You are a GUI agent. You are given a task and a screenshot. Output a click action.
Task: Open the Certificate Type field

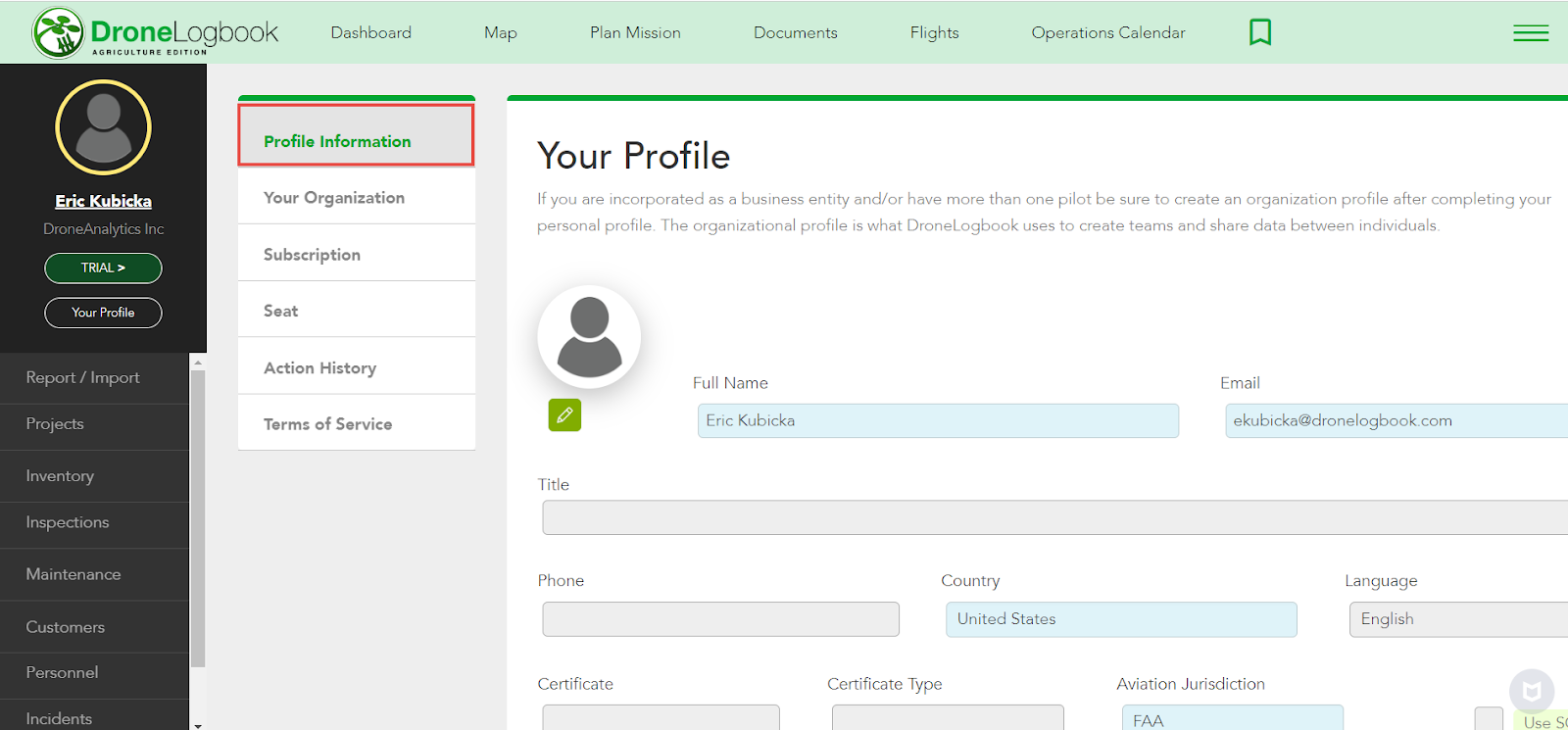[x=948, y=717]
